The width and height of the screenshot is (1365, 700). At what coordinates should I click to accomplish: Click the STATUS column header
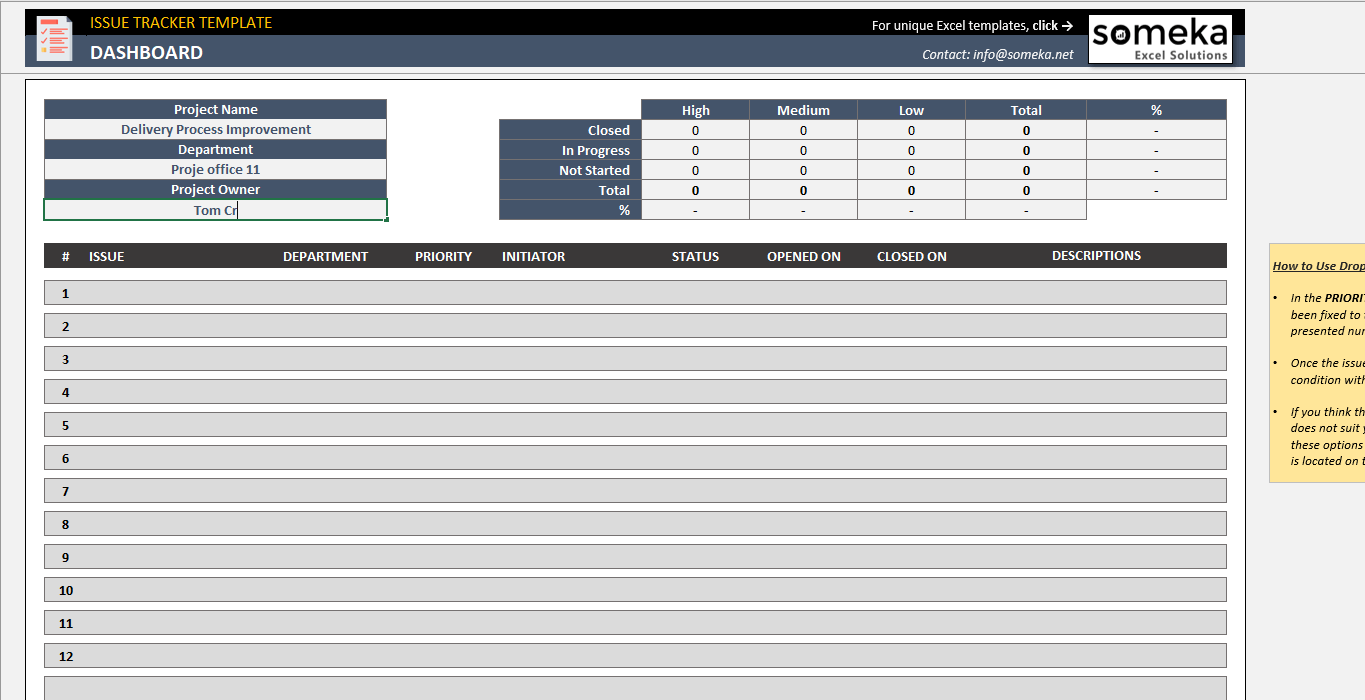[695, 257]
